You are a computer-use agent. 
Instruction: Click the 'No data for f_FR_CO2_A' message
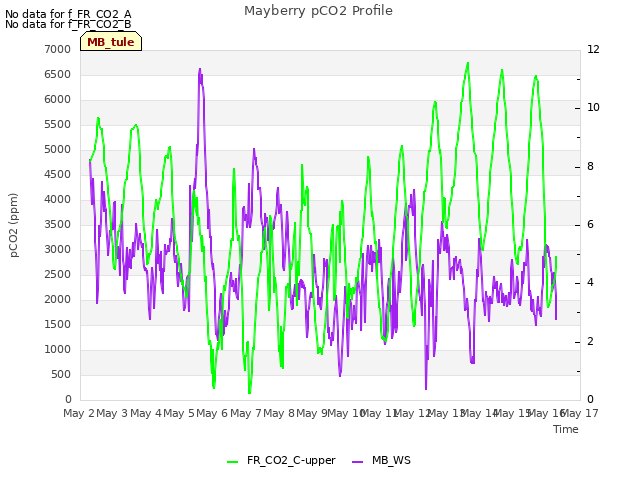click(68, 14)
